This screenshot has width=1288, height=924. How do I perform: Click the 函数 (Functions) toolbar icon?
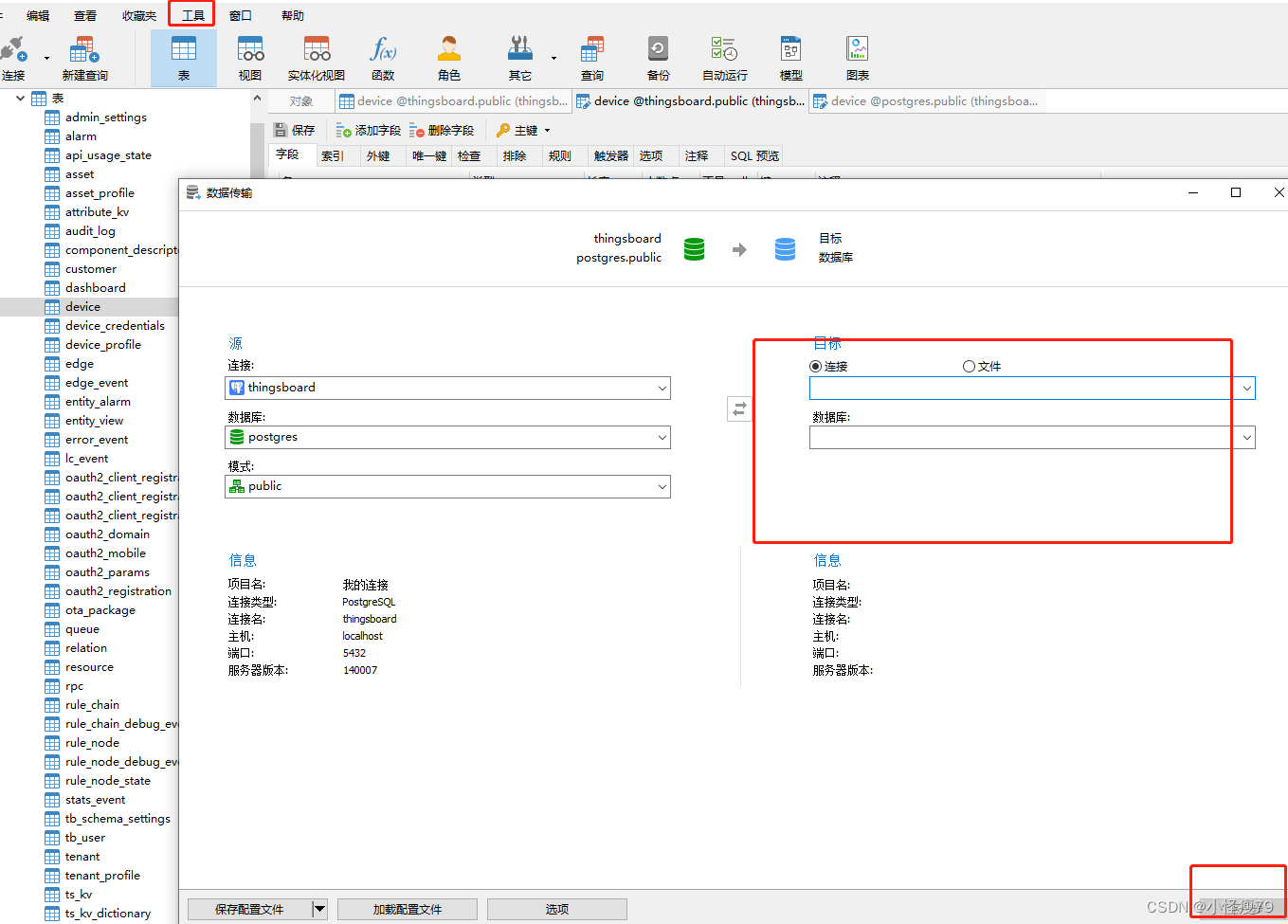pyautogui.click(x=383, y=55)
